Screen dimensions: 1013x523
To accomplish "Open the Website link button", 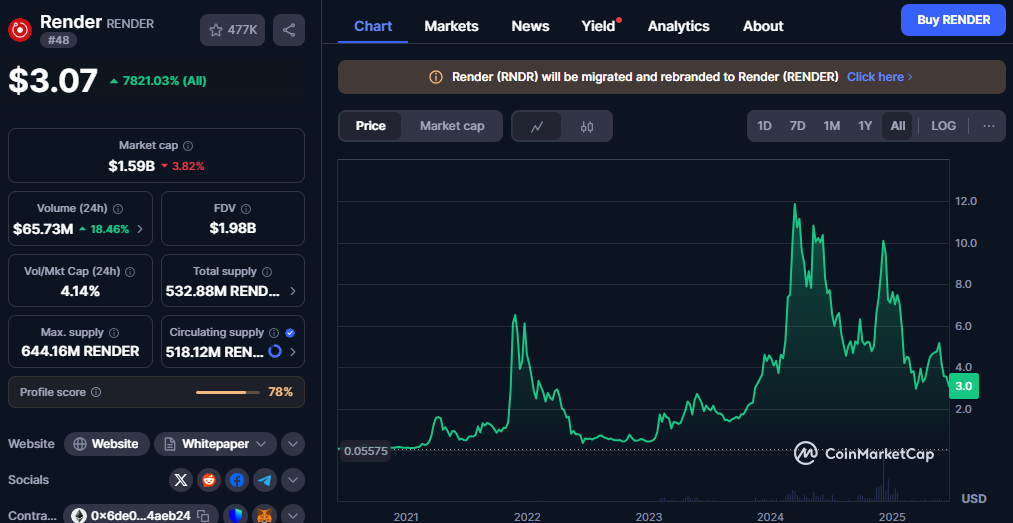I will click(x=107, y=444).
